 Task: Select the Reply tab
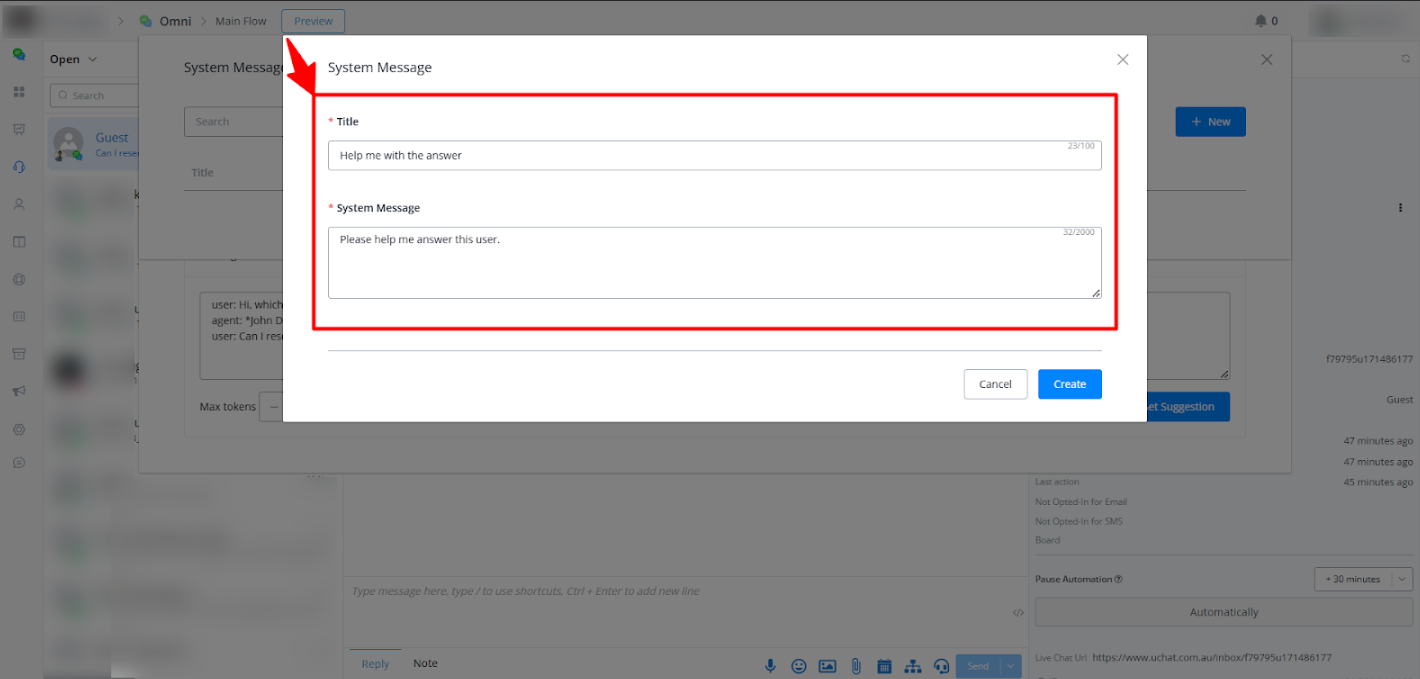375,664
